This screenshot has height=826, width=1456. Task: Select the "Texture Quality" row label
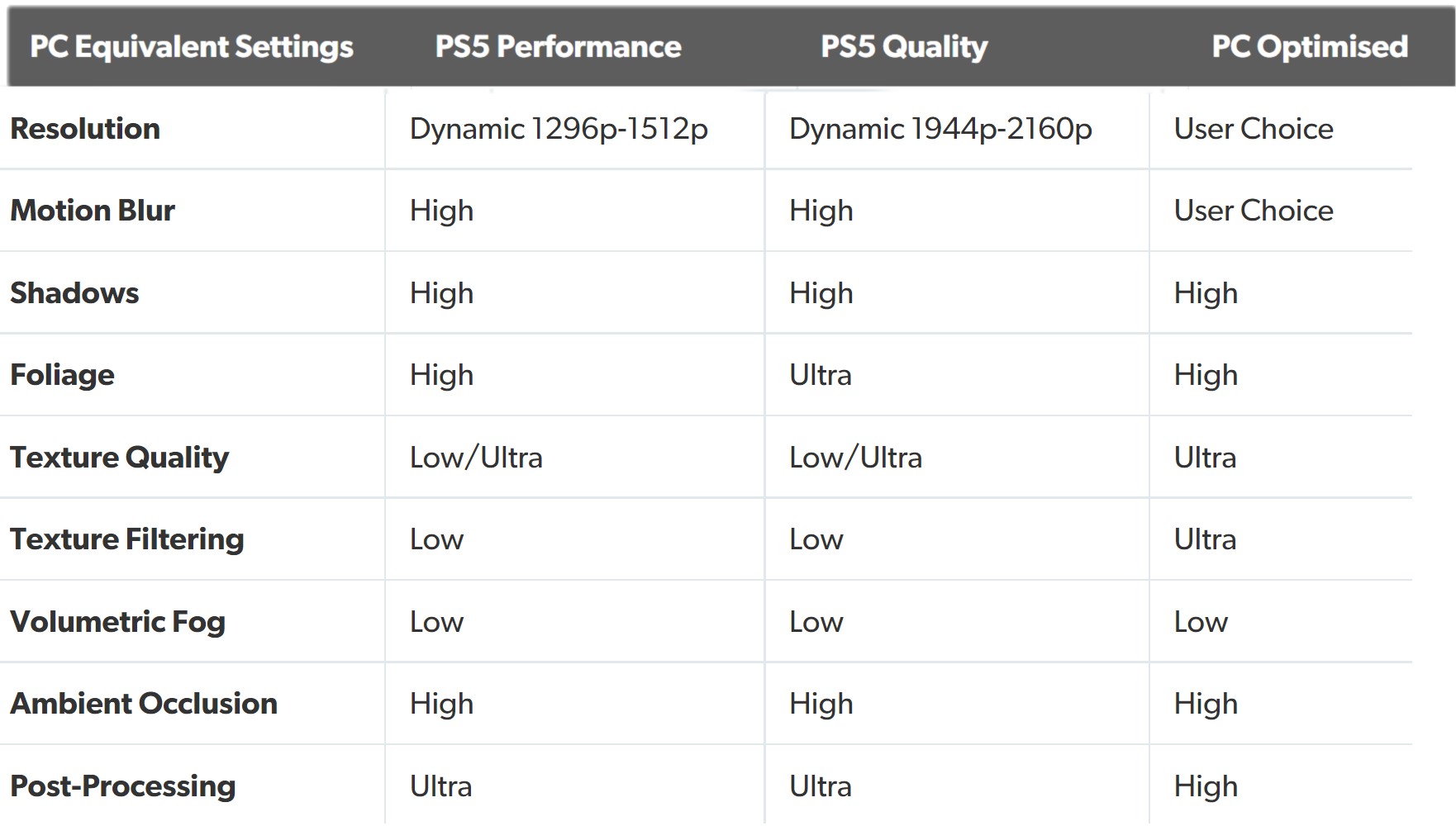[119, 458]
